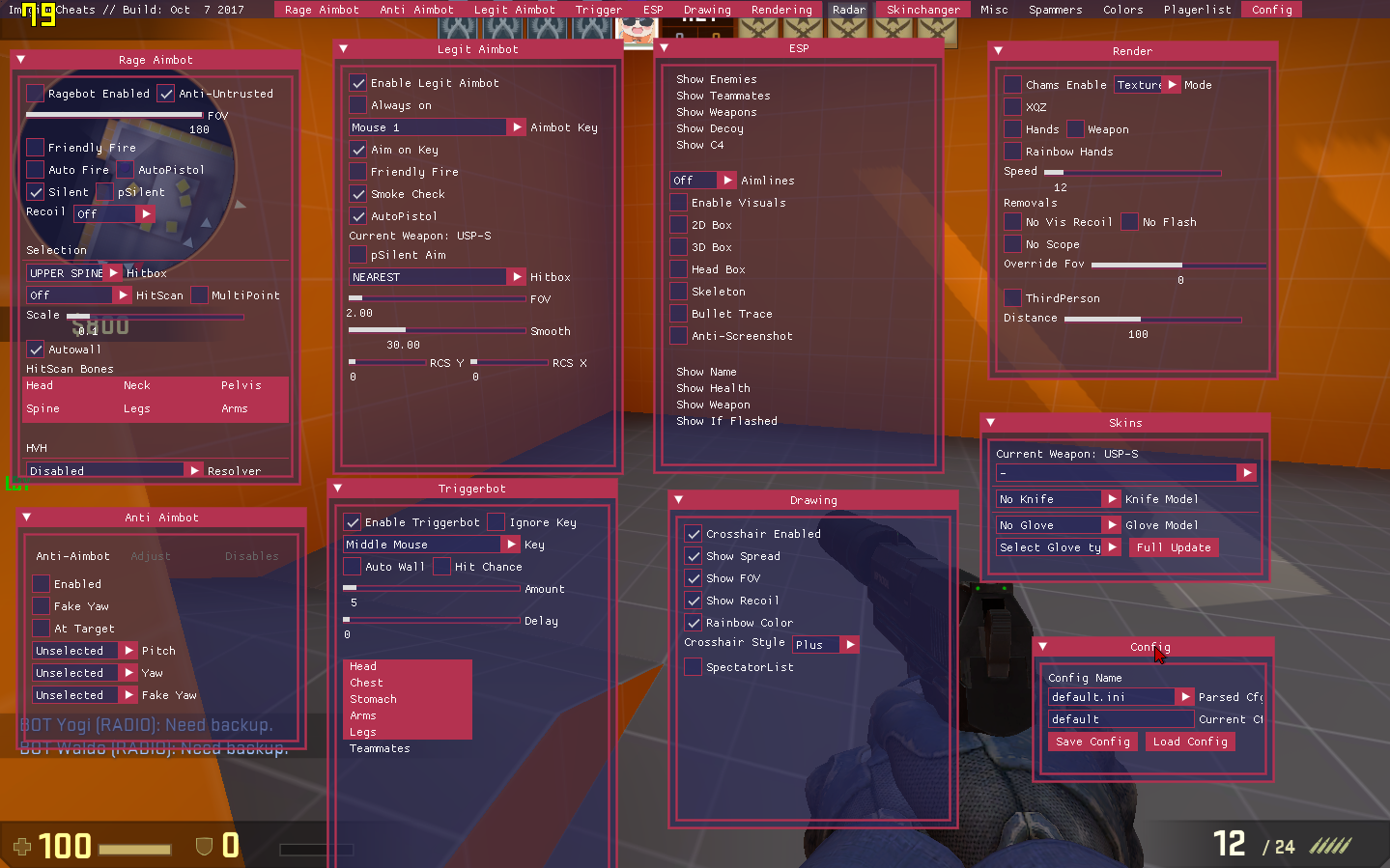Open the Texture Mode dropdown
Screen dimensions: 1390x868
(x=1148, y=84)
